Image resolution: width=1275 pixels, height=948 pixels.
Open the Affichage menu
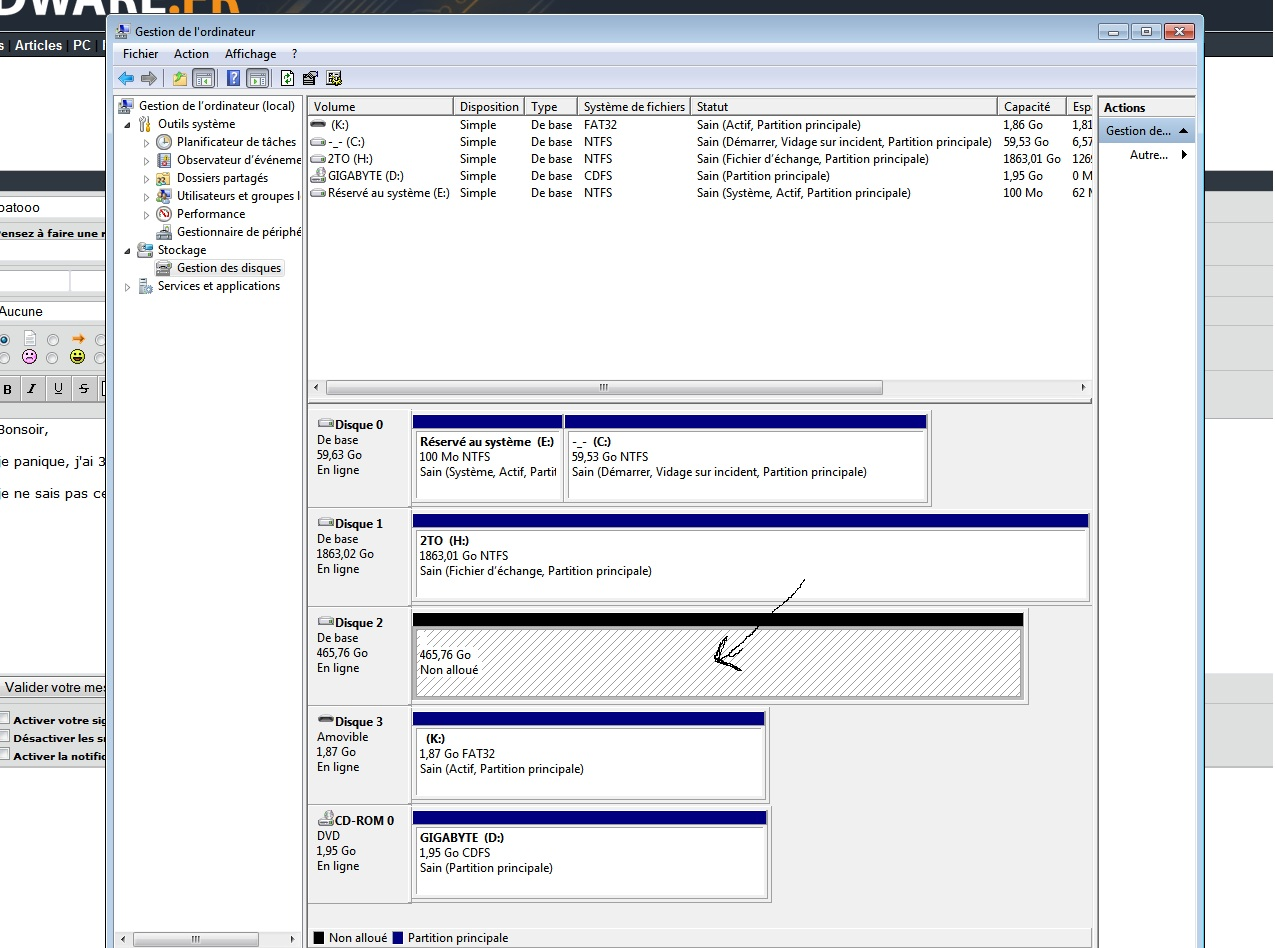[250, 54]
